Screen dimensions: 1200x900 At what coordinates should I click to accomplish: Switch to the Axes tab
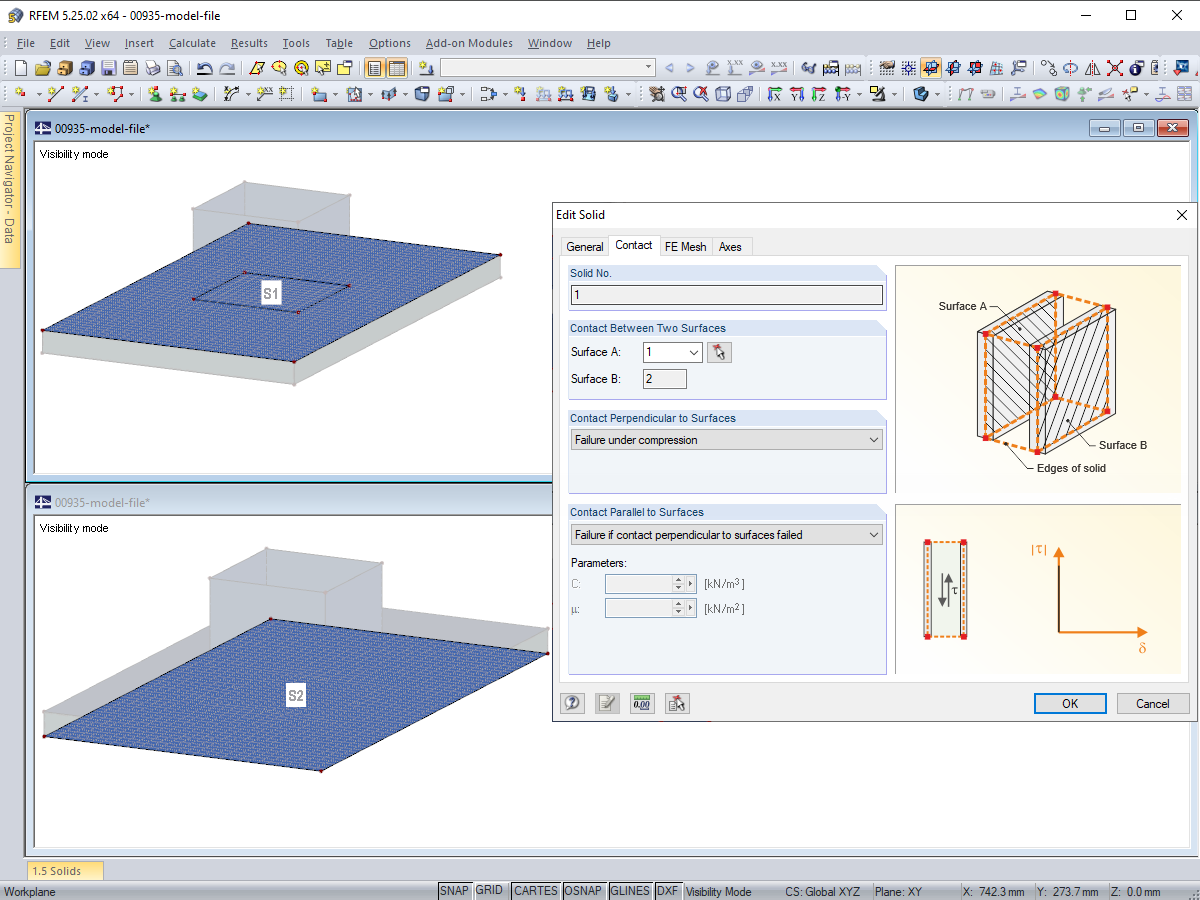pos(731,246)
